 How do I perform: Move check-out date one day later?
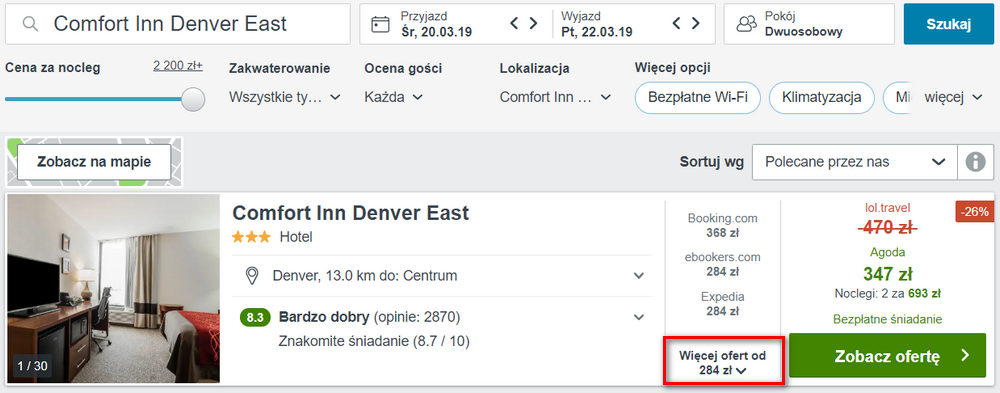click(x=695, y=24)
